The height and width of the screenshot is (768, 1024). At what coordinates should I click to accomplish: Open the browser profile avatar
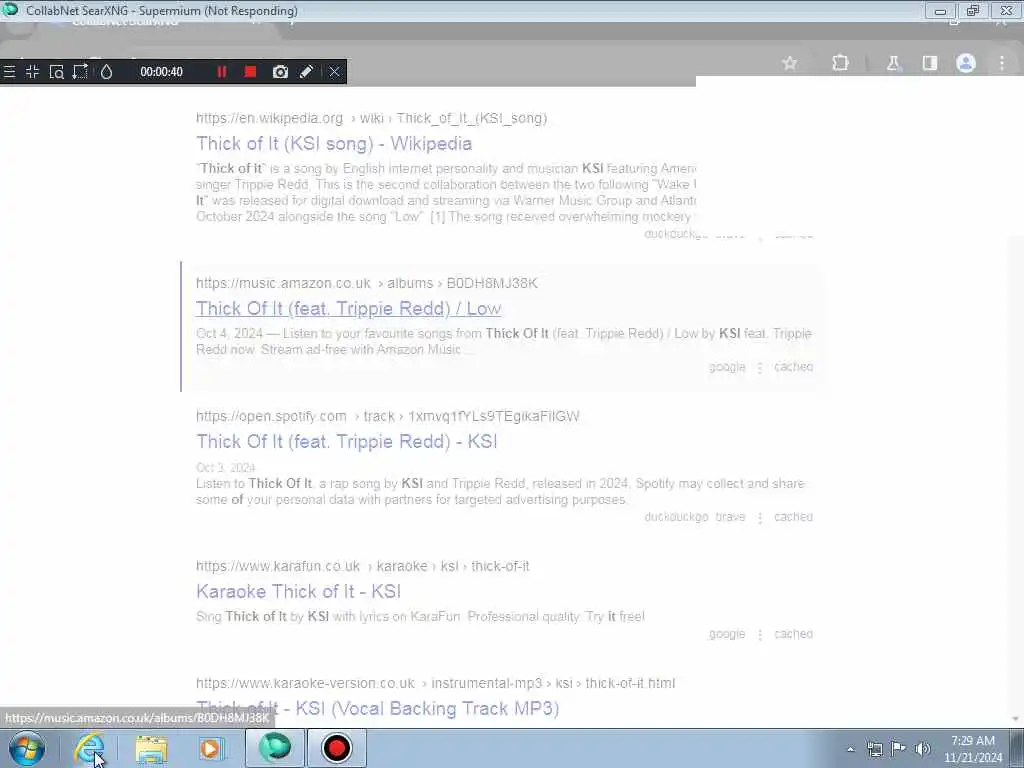[966, 63]
